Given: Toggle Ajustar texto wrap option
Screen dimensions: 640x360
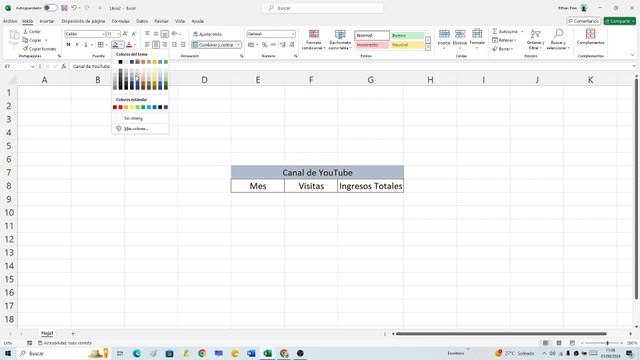Looking at the screenshot, I should pyautogui.click(x=207, y=34).
